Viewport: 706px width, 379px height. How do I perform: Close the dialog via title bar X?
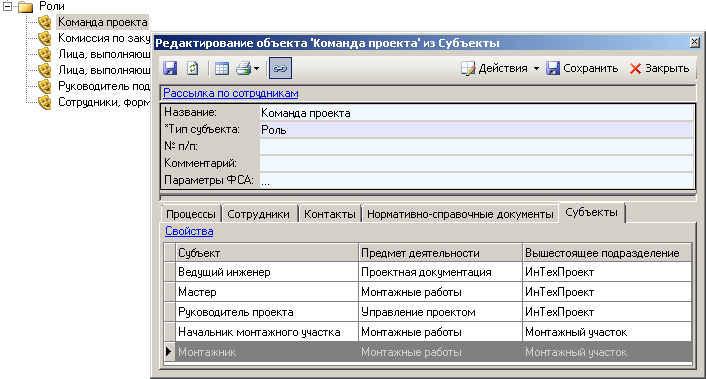[695, 42]
